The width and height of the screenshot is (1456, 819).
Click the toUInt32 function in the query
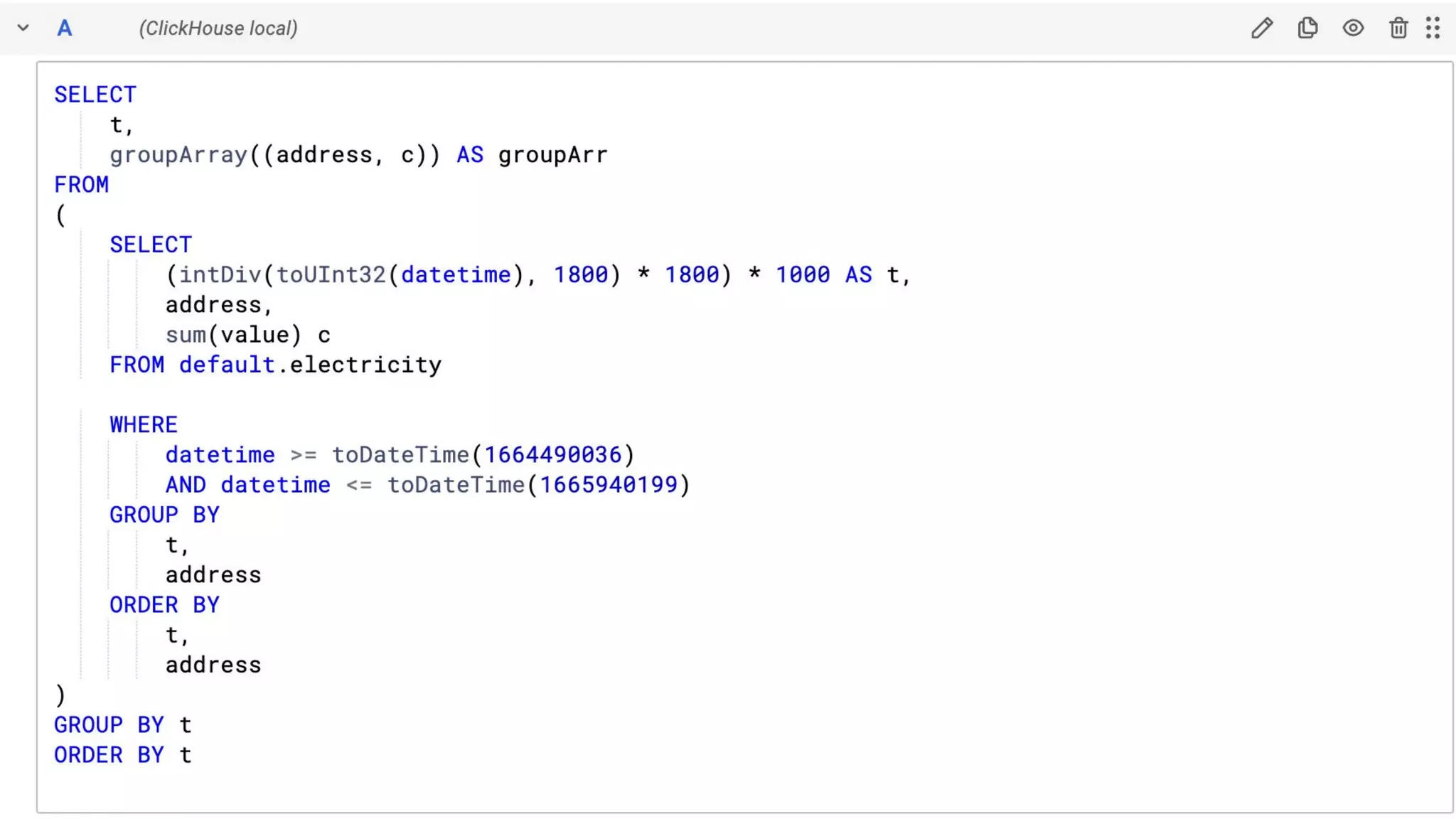[331, 275]
